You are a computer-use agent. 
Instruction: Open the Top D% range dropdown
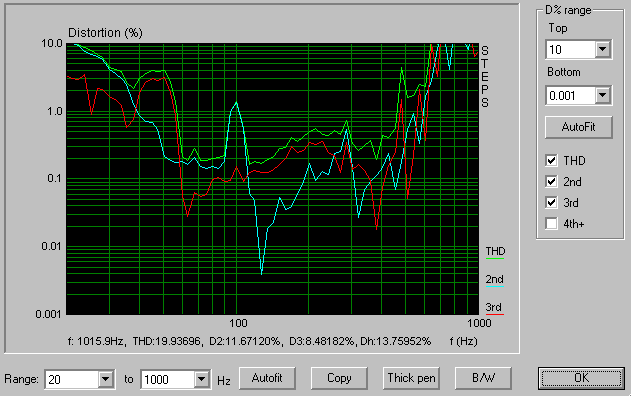point(602,50)
